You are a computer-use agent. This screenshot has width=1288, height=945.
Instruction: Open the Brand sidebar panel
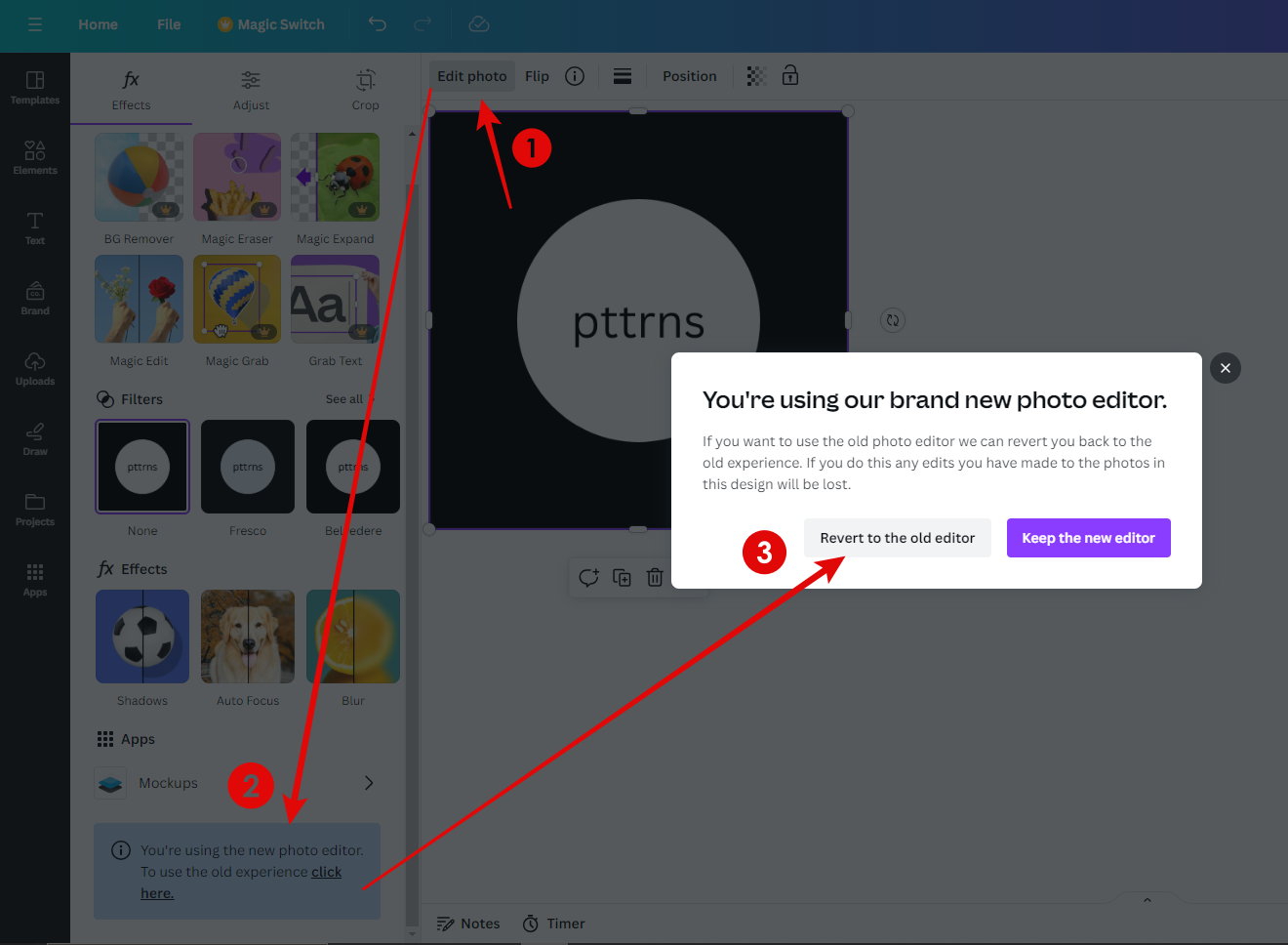tap(35, 299)
